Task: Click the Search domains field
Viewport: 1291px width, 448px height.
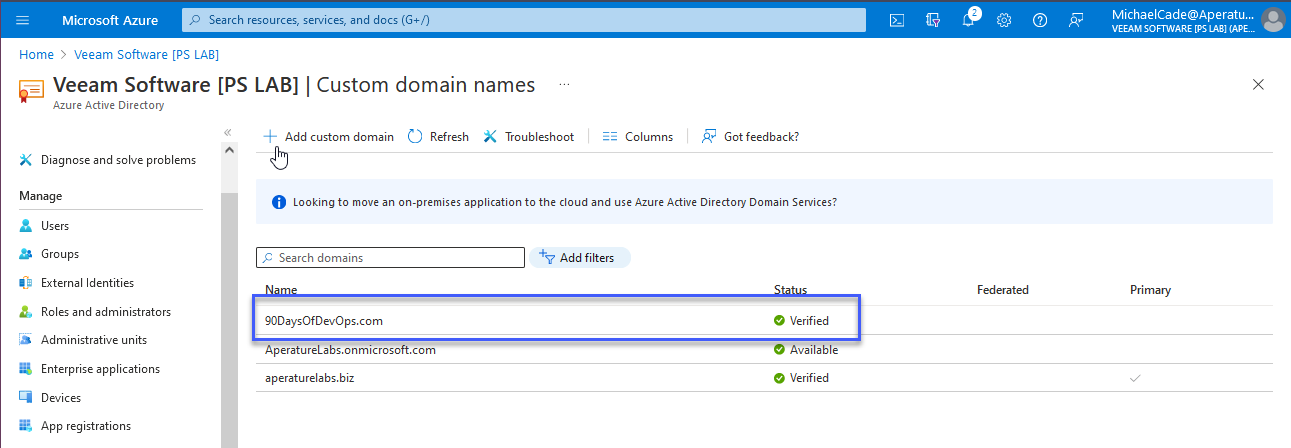Action: tap(390, 258)
